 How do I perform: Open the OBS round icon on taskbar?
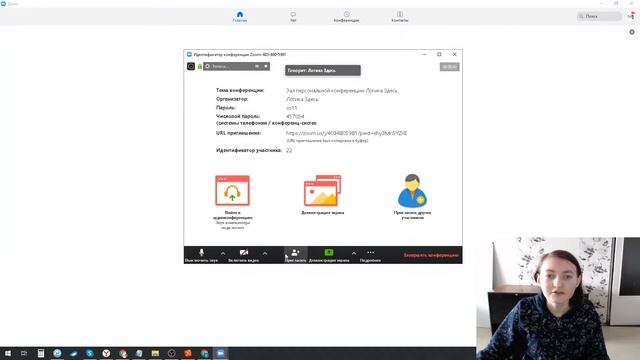tap(171, 353)
